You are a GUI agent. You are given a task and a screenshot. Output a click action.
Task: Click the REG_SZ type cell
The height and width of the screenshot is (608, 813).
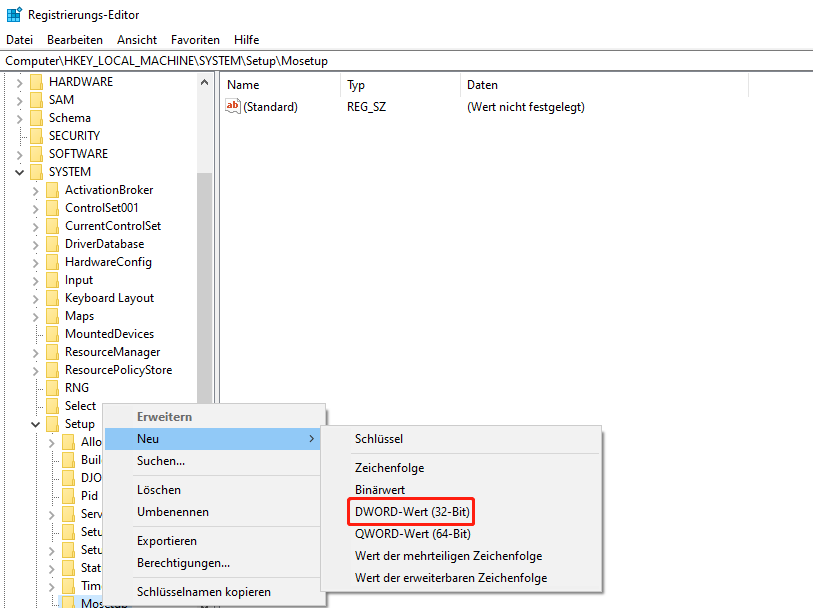click(367, 107)
